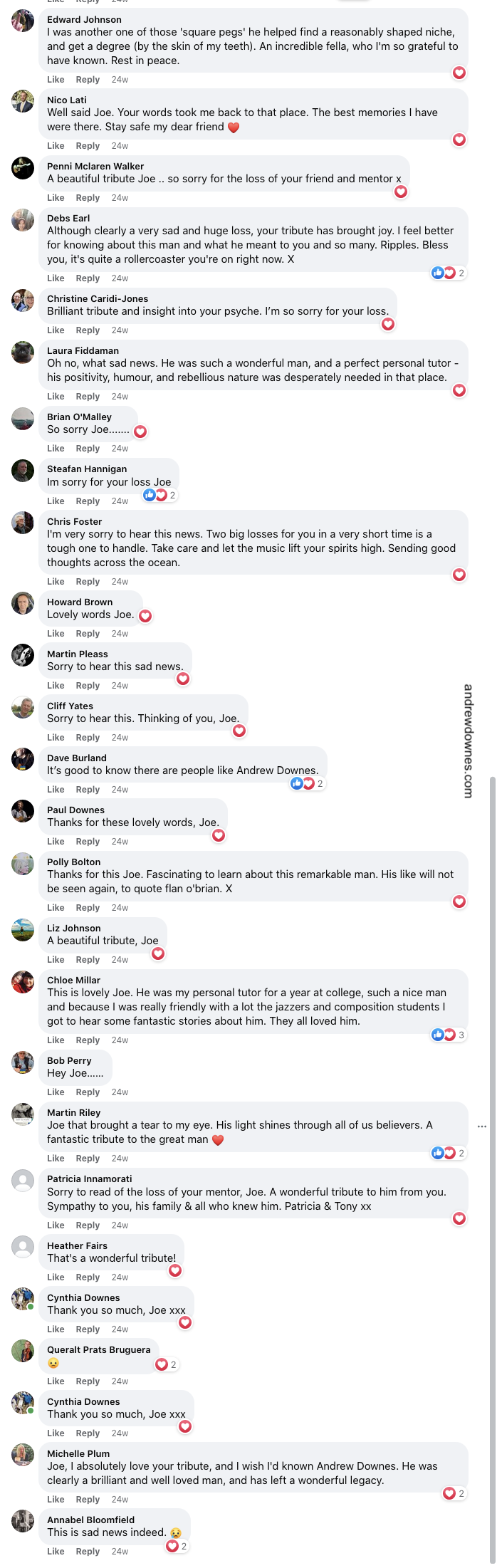Screen dimensions: 497x1568
Task: Click the heart reaction on Paul Downes's comment
Action: tap(219, 835)
